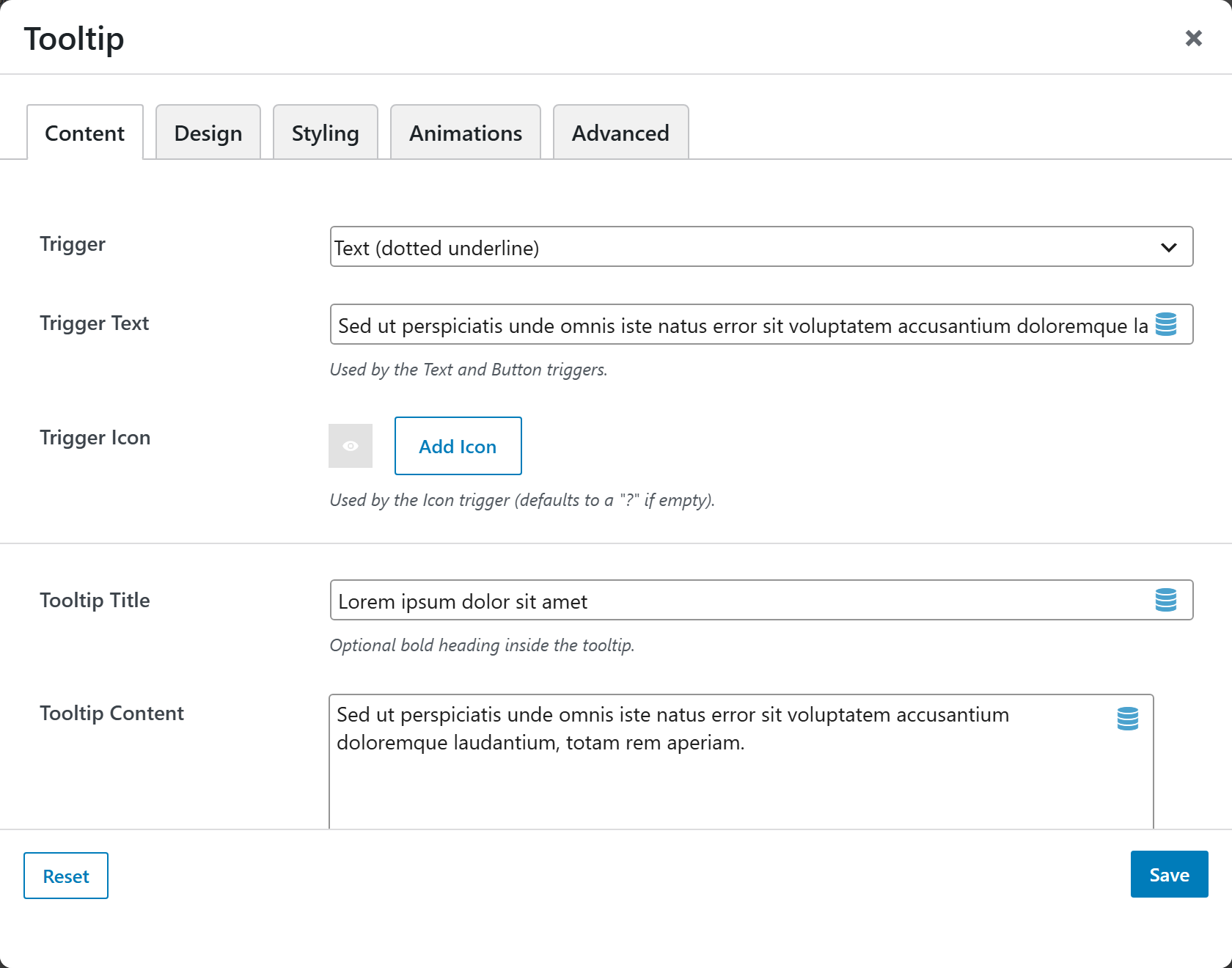Click the dynamic data icon in Tooltip Content area

[1128, 719]
